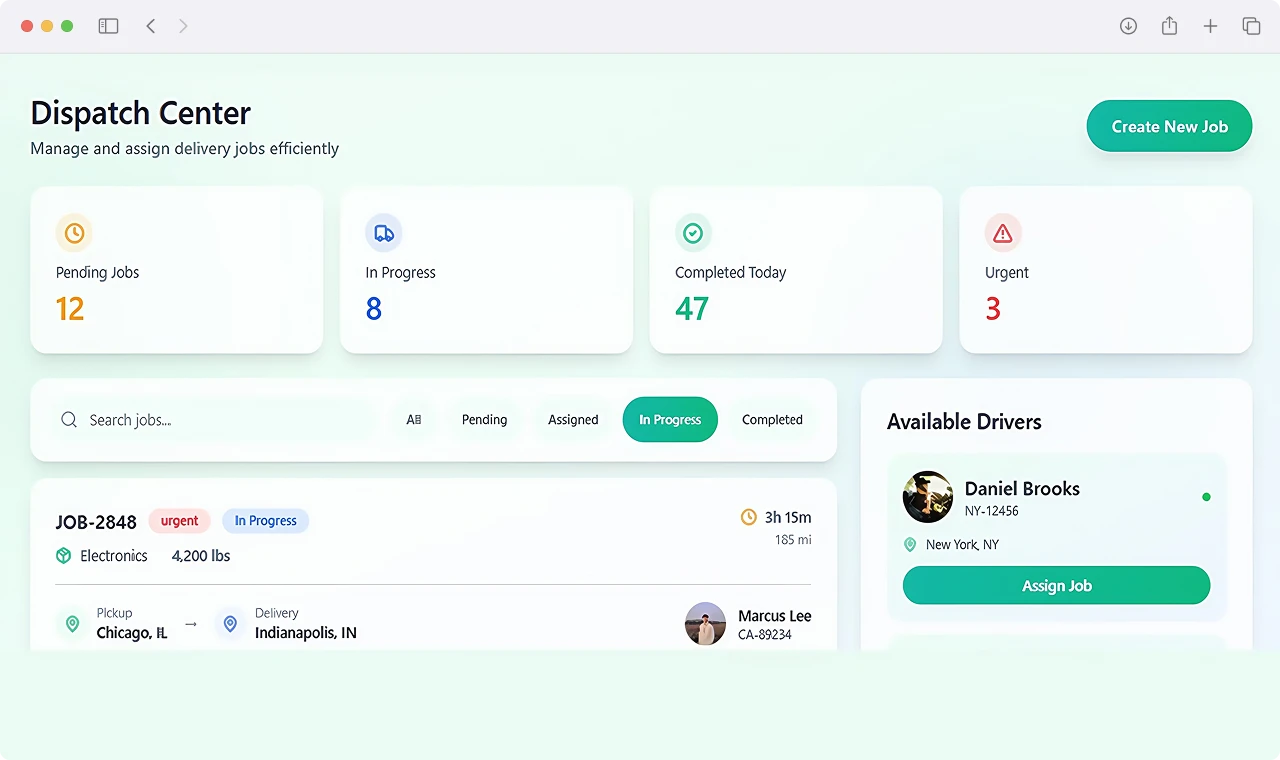Click the In Progress truck icon
Viewport: 1280px width, 760px height.
(384, 233)
